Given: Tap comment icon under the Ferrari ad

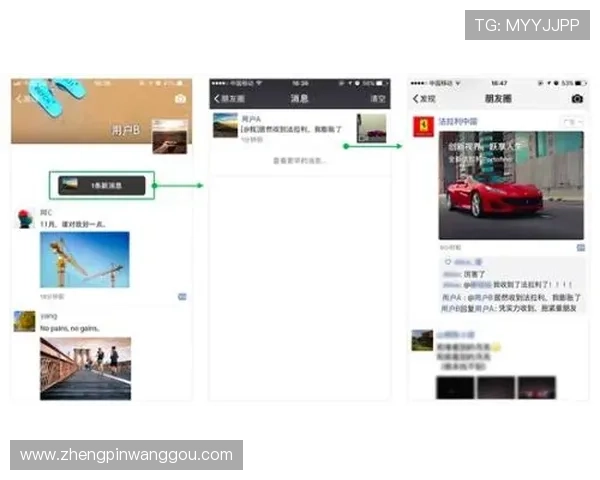Looking at the screenshot, I should pyautogui.click(x=580, y=248).
